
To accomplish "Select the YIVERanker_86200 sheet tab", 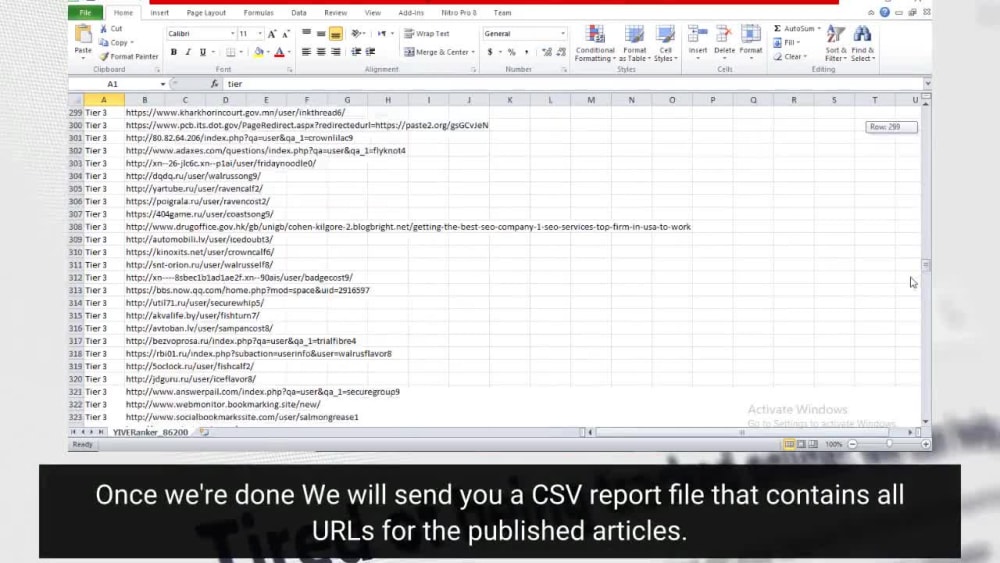I will tap(151, 432).
